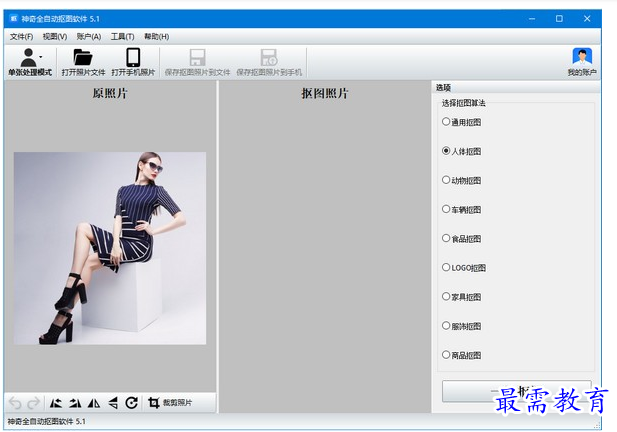Open the 工具(T) menu
The width and height of the screenshot is (617, 432).
[122, 37]
